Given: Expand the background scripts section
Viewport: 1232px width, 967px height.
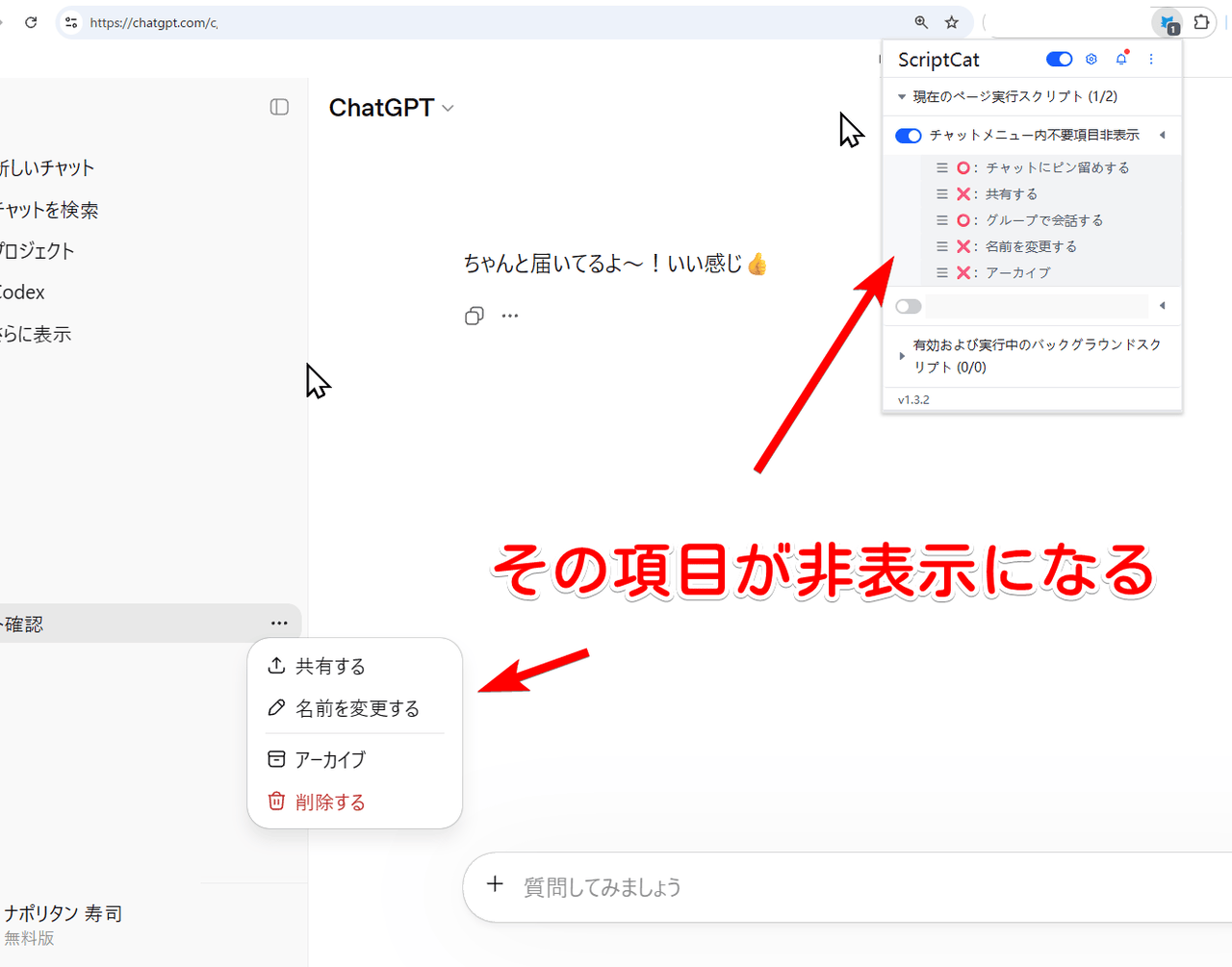Looking at the screenshot, I should coord(902,356).
